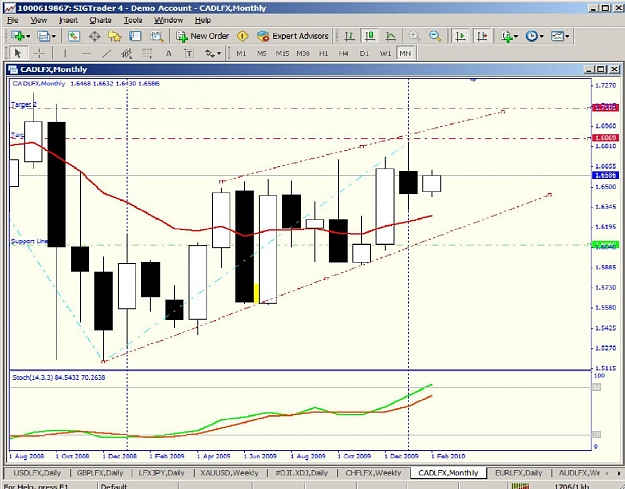Switch to the EURLFX,Daily chart tab
Viewport: 625px width, 489px height.
tap(518, 473)
